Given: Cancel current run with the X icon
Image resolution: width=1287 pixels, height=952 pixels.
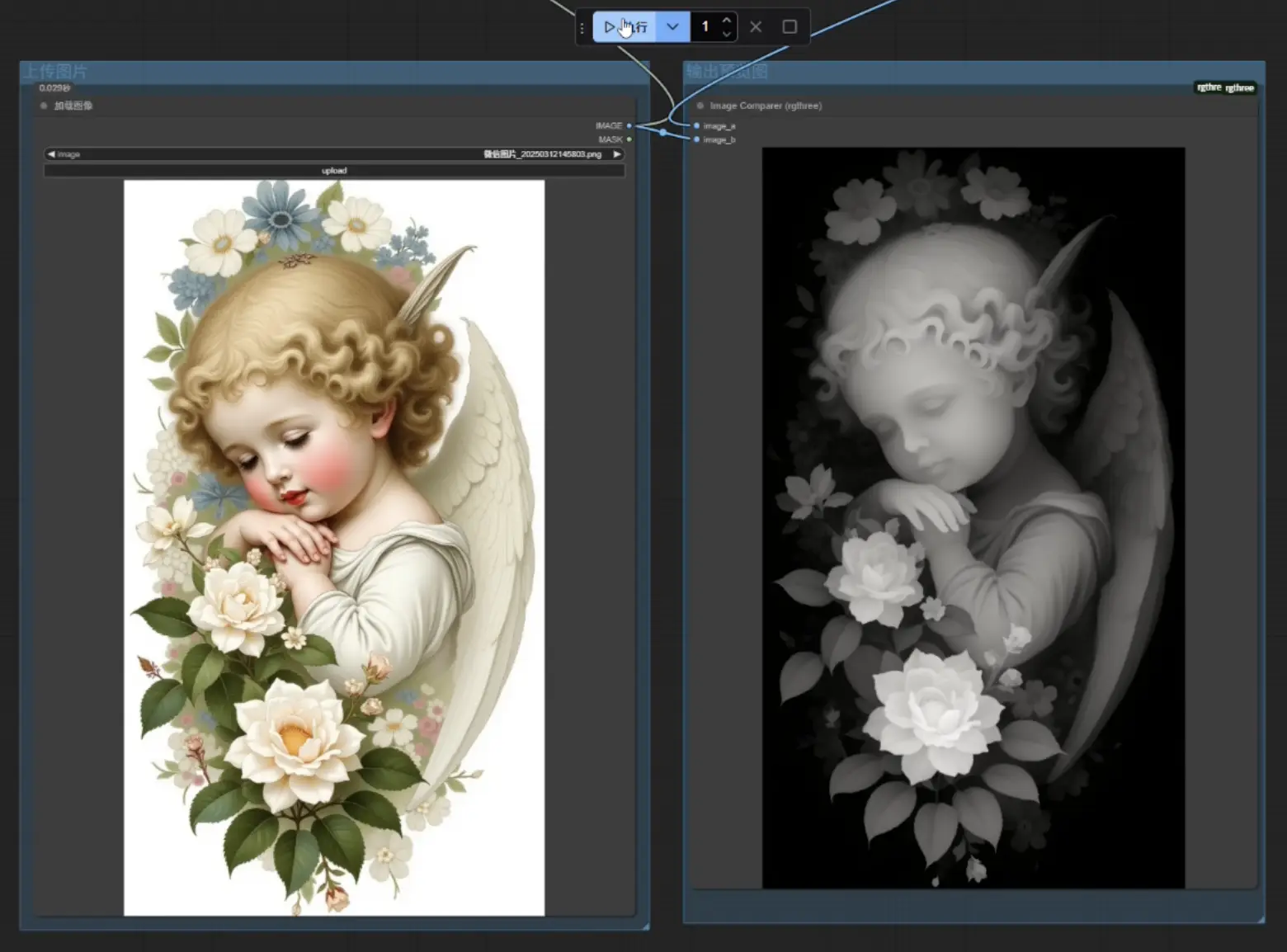Looking at the screenshot, I should pos(756,27).
